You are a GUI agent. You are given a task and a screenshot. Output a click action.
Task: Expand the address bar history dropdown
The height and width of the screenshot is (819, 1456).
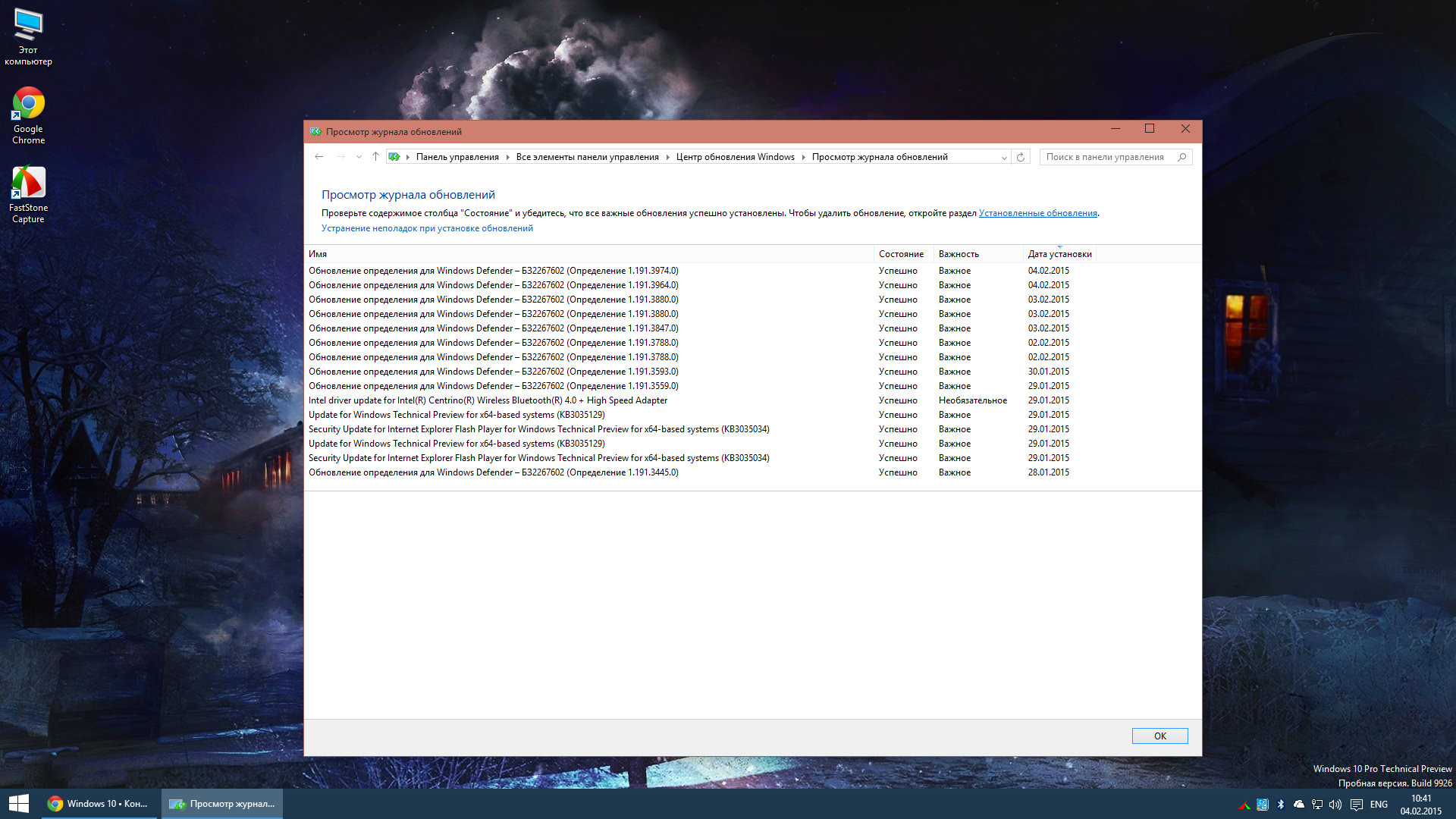click(1004, 158)
